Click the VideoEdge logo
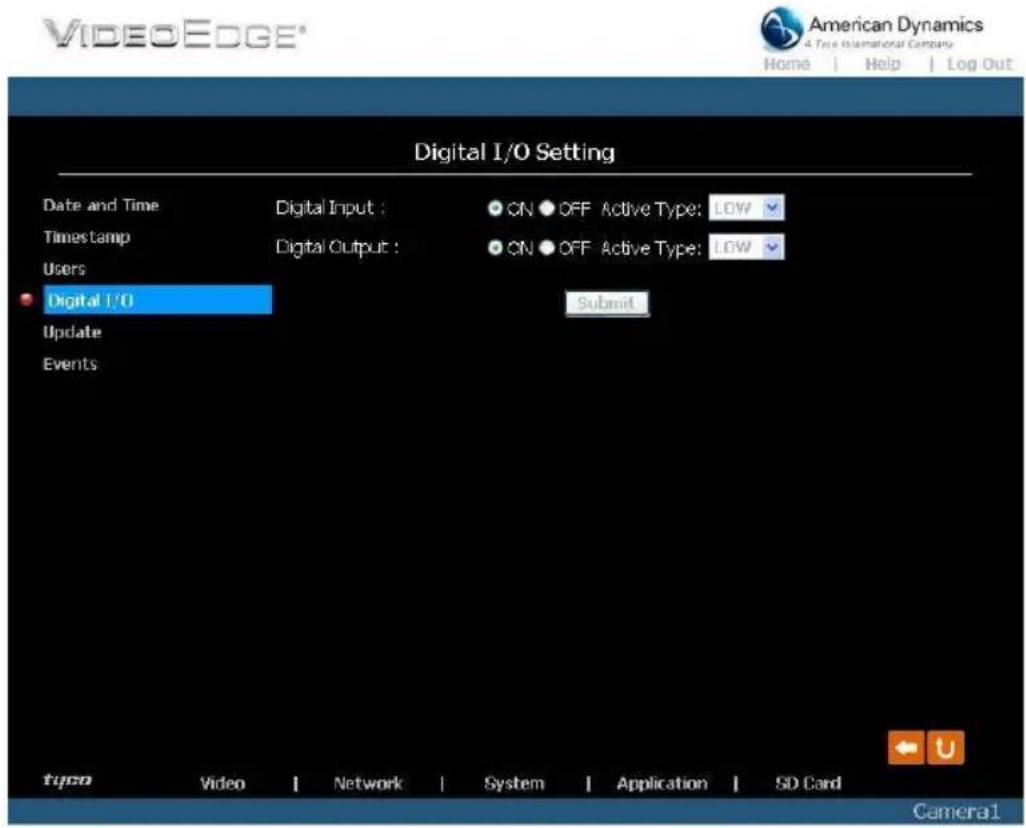The image size is (1026, 828). [174, 34]
